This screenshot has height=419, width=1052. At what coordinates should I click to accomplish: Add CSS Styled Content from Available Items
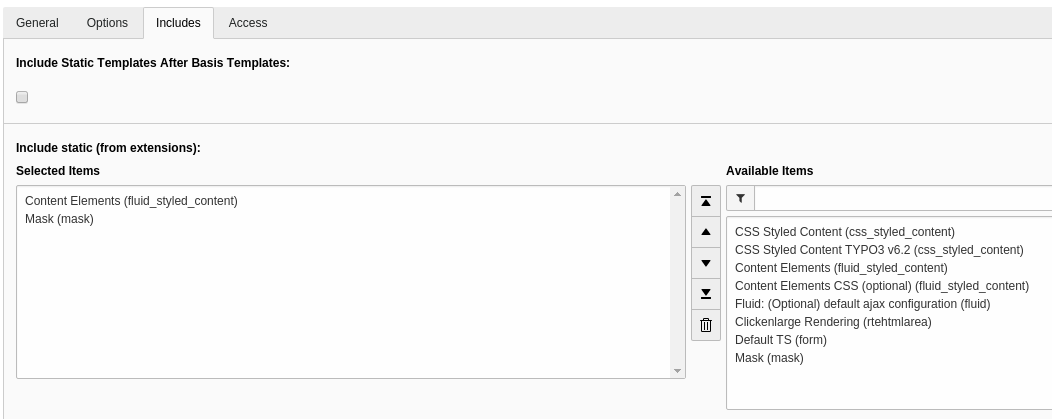click(844, 232)
